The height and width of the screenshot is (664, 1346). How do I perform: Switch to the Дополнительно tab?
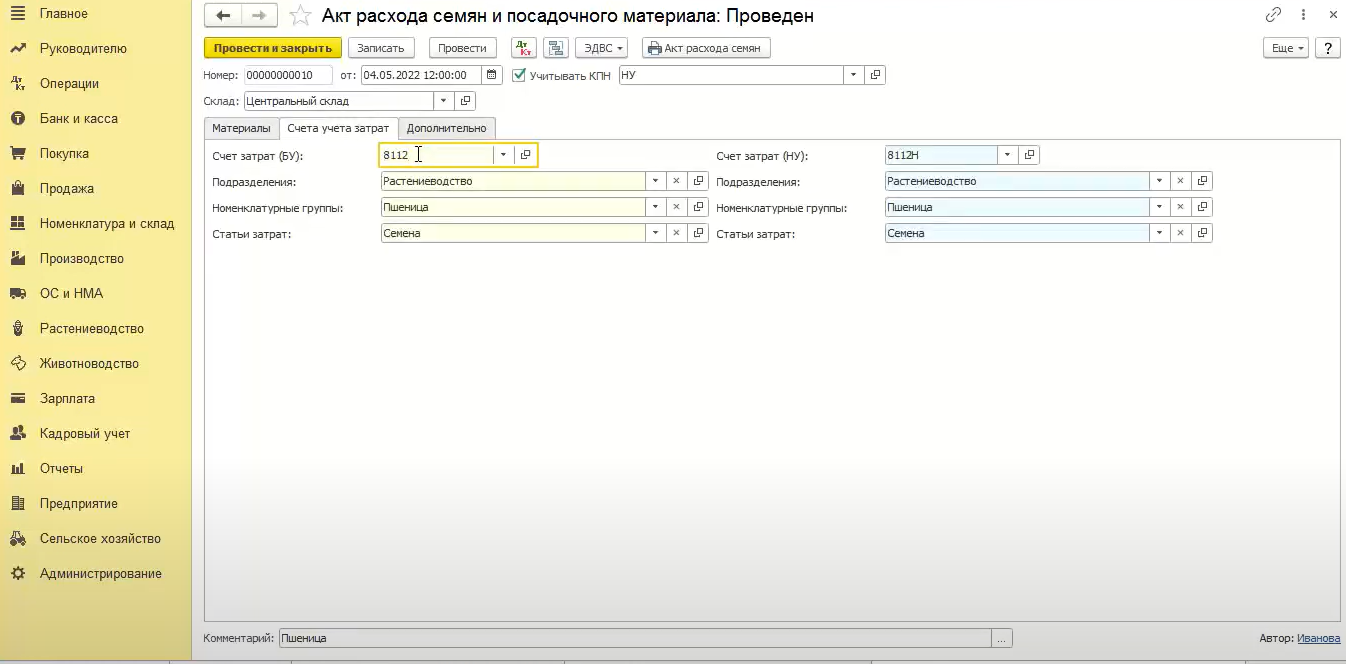(x=446, y=128)
